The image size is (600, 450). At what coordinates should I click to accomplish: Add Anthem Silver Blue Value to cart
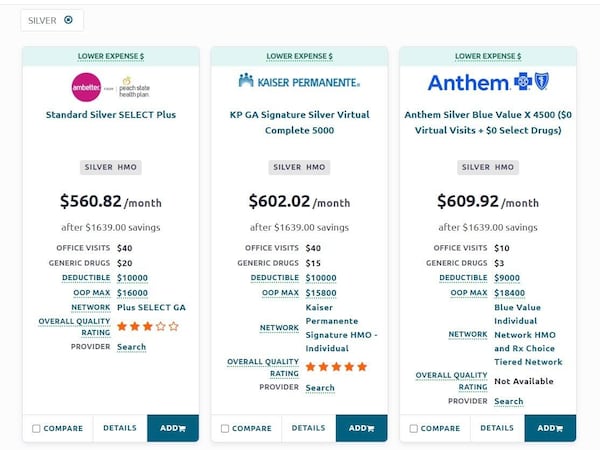coord(550,428)
